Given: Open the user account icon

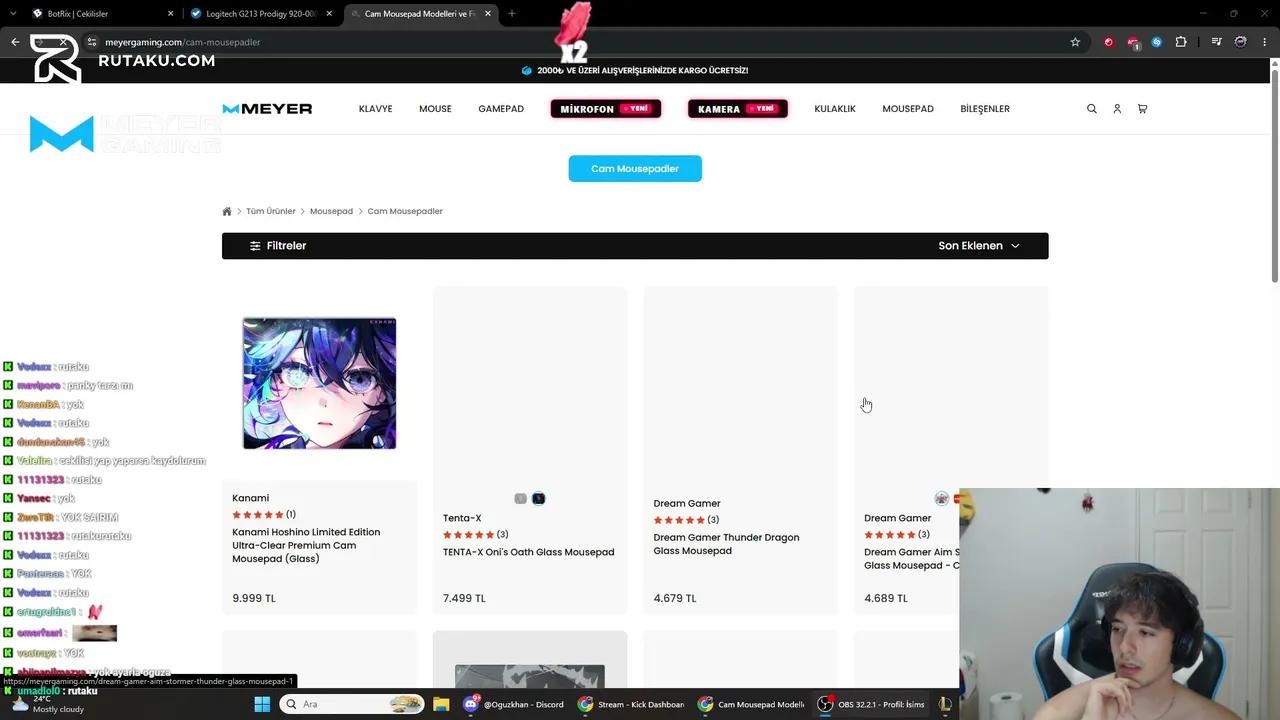Looking at the screenshot, I should tap(1117, 109).
